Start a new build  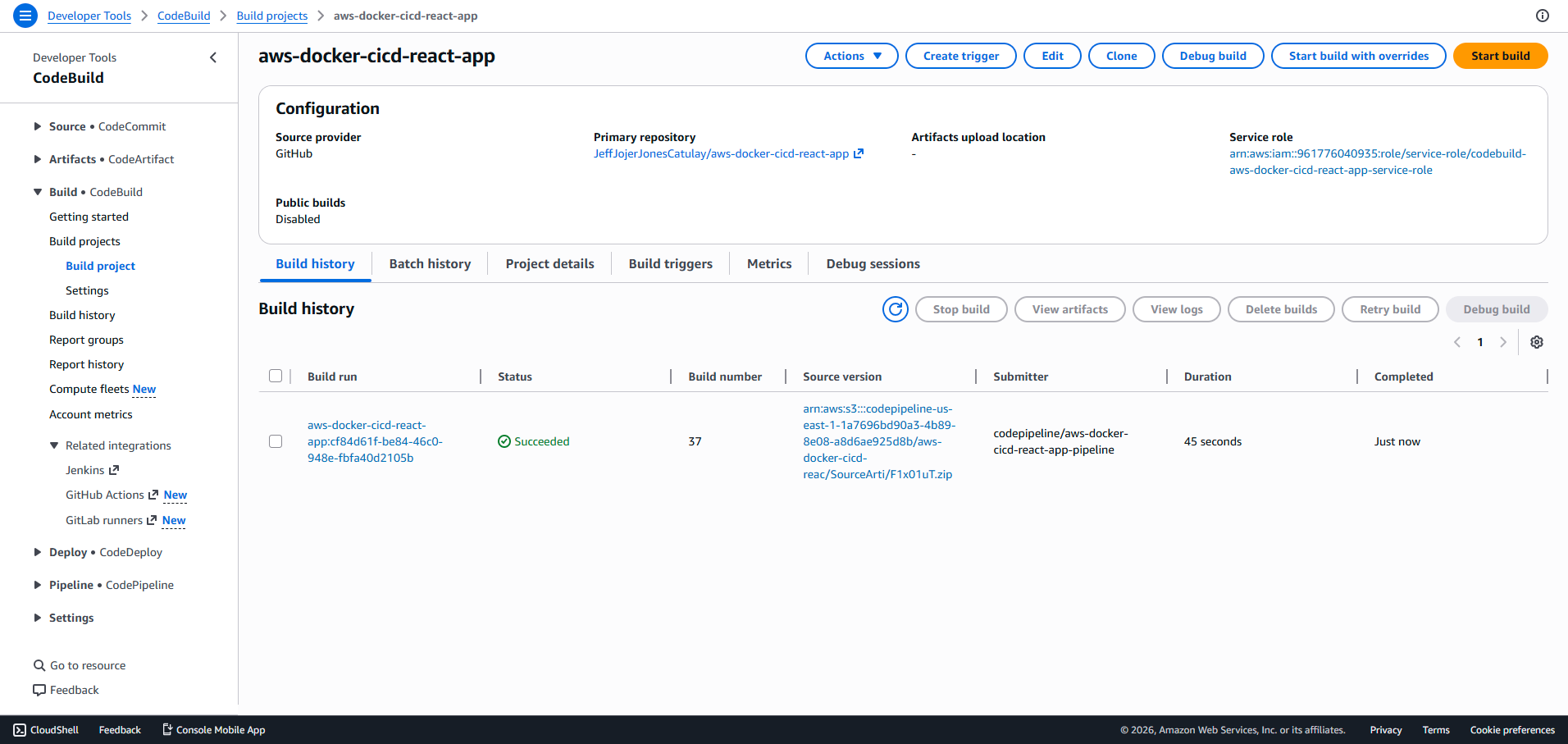tap(1500, 56)
